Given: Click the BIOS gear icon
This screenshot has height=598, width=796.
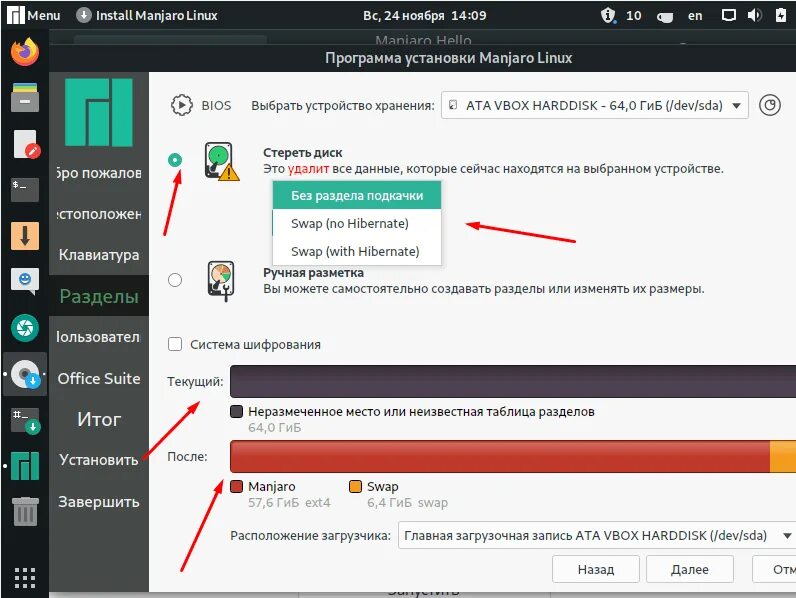Looking at the screenshot, I should pos(181,106).
